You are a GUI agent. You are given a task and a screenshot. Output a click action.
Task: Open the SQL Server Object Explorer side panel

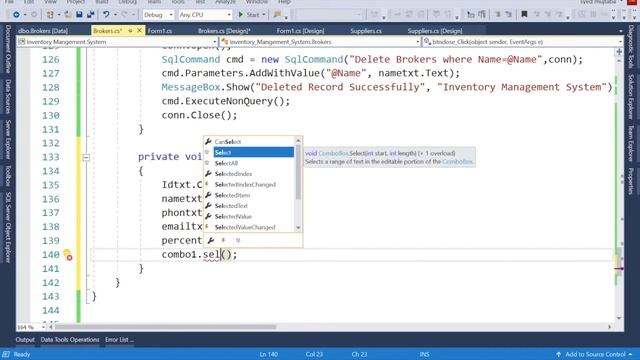click(8, 227)
